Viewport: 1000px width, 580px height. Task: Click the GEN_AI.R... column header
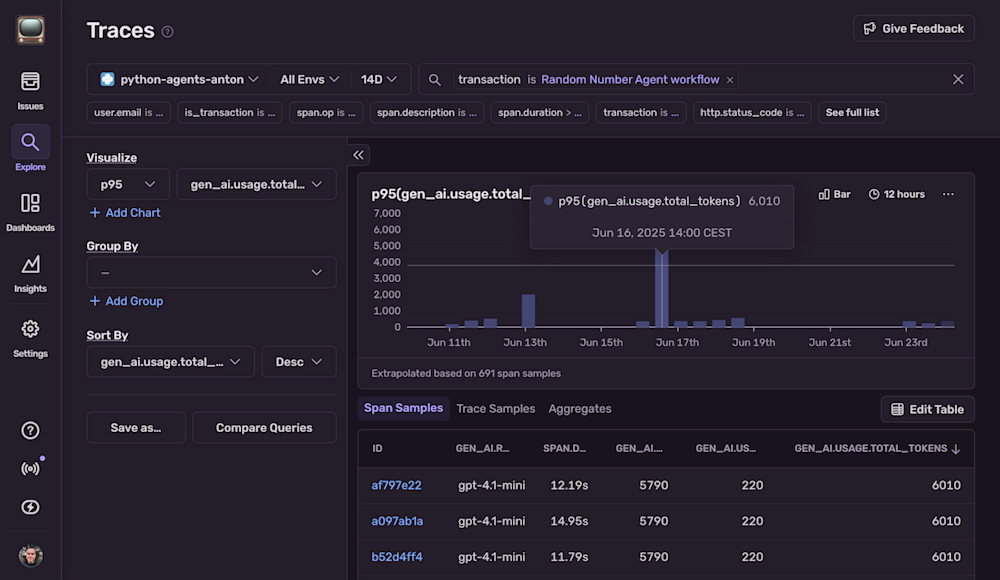(x=482, y=449)
